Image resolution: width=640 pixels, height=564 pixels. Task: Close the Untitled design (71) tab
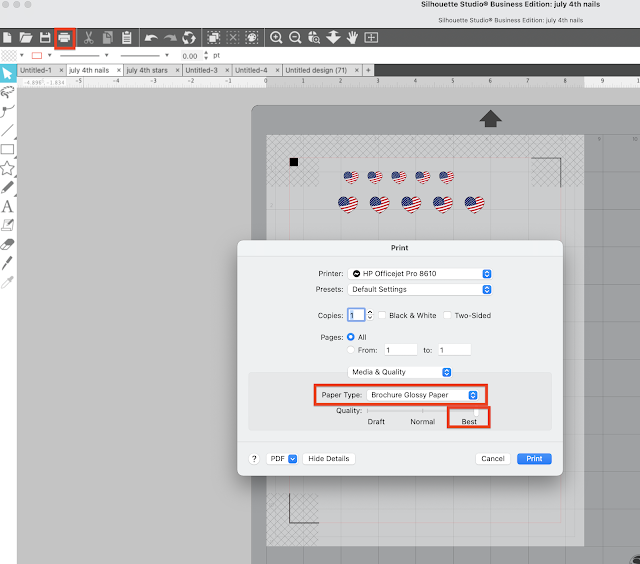[x=357, y=70]
